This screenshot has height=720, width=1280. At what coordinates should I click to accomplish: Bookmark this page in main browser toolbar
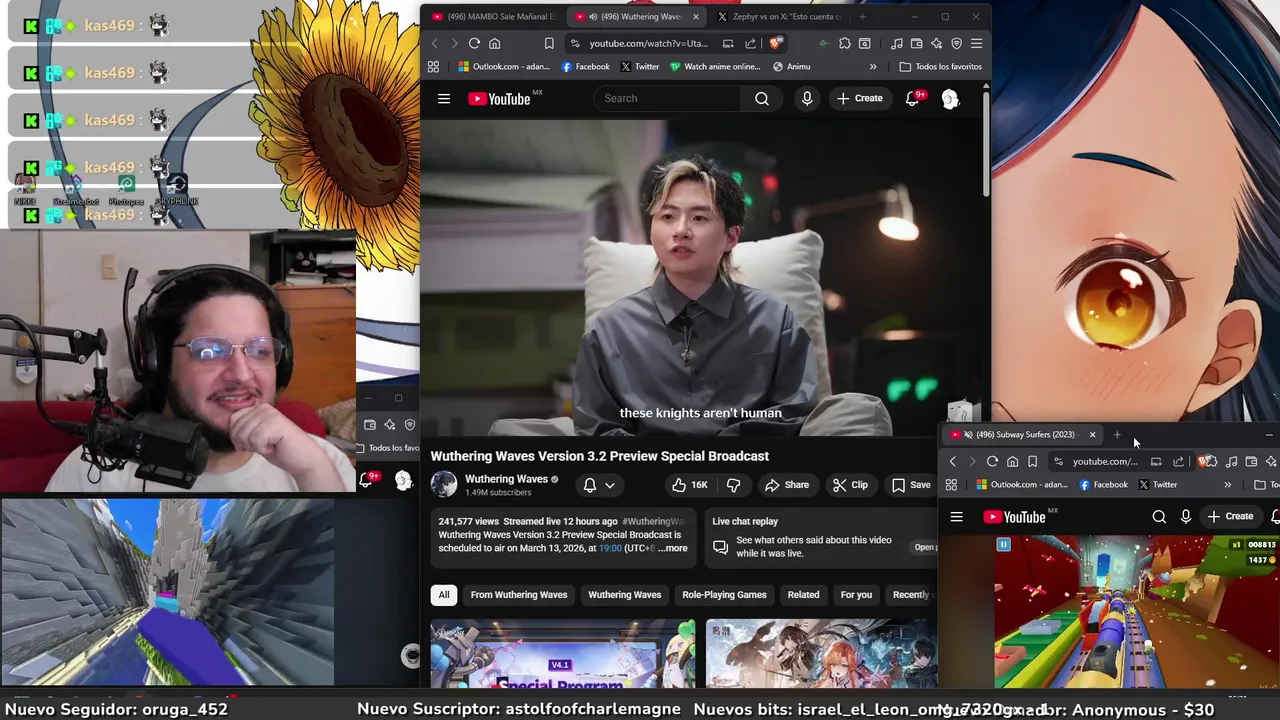pos(549,43)
